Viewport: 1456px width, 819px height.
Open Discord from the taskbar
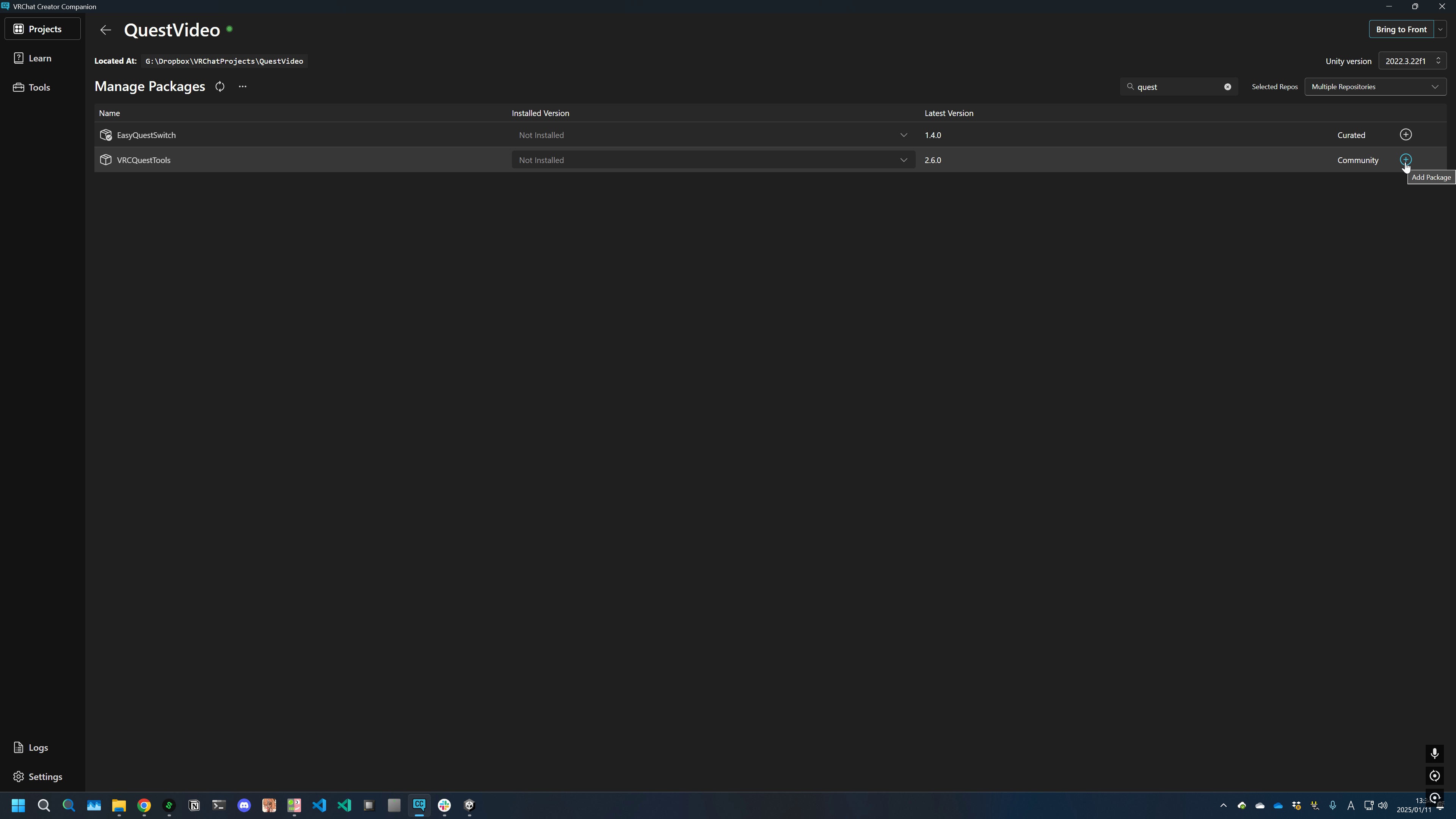point(244,805)
